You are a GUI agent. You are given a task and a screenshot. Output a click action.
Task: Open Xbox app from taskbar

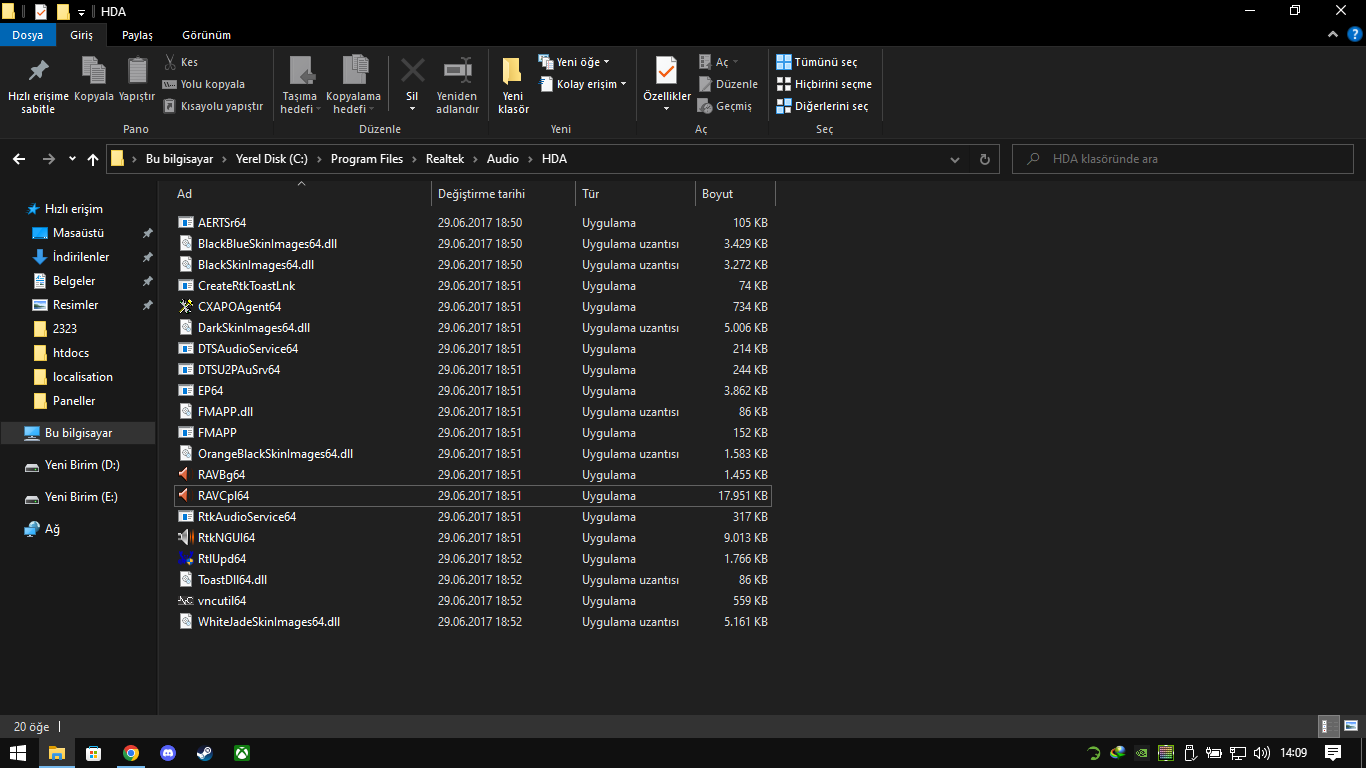point(242,753)
